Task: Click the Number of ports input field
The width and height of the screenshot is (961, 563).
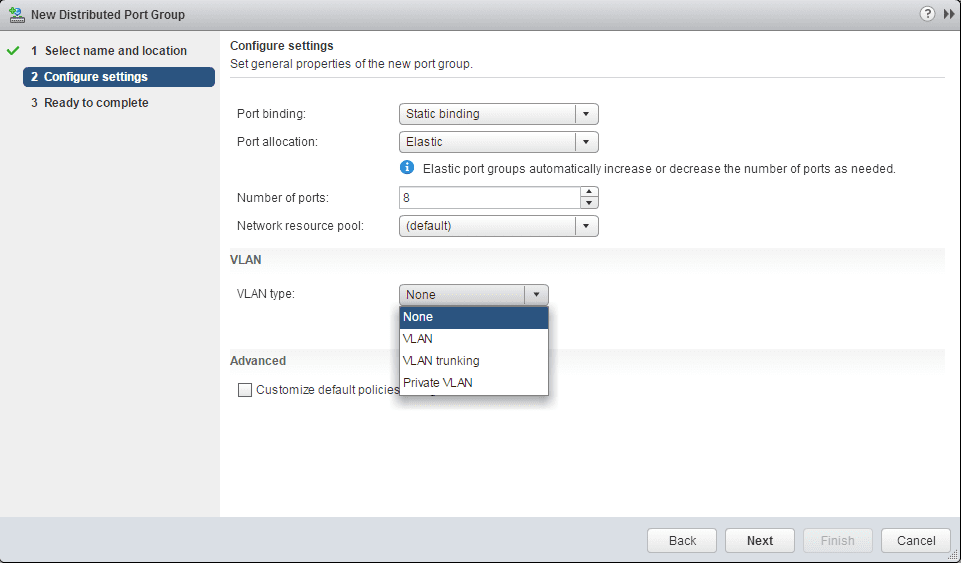Action: (489, 198)
